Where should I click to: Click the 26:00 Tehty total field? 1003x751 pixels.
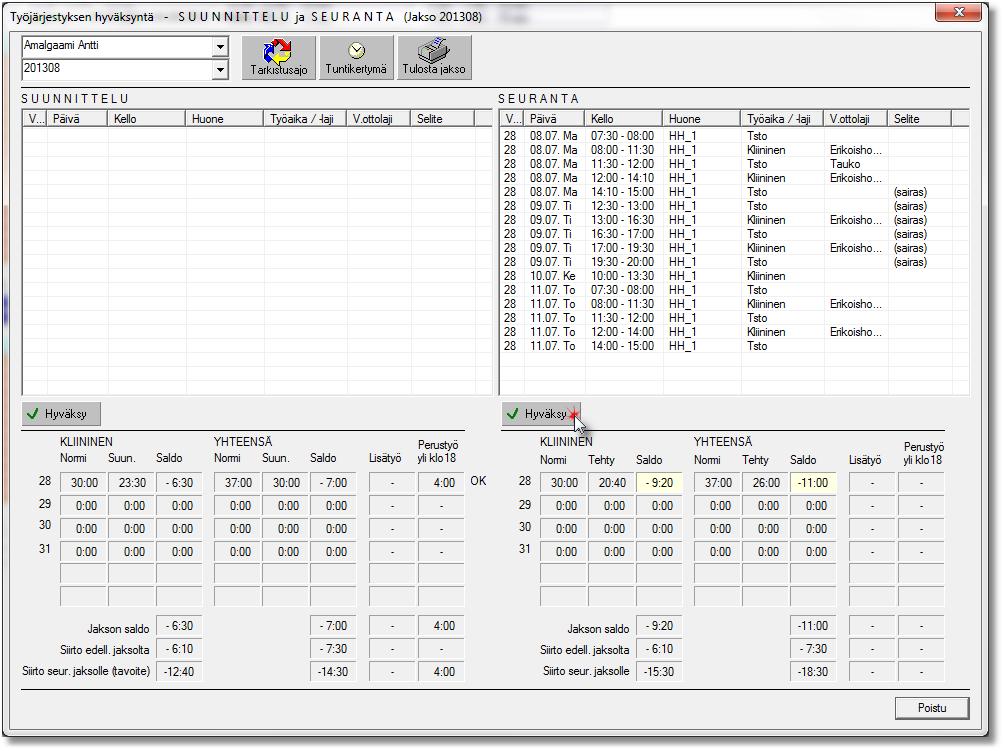point(765,483)
